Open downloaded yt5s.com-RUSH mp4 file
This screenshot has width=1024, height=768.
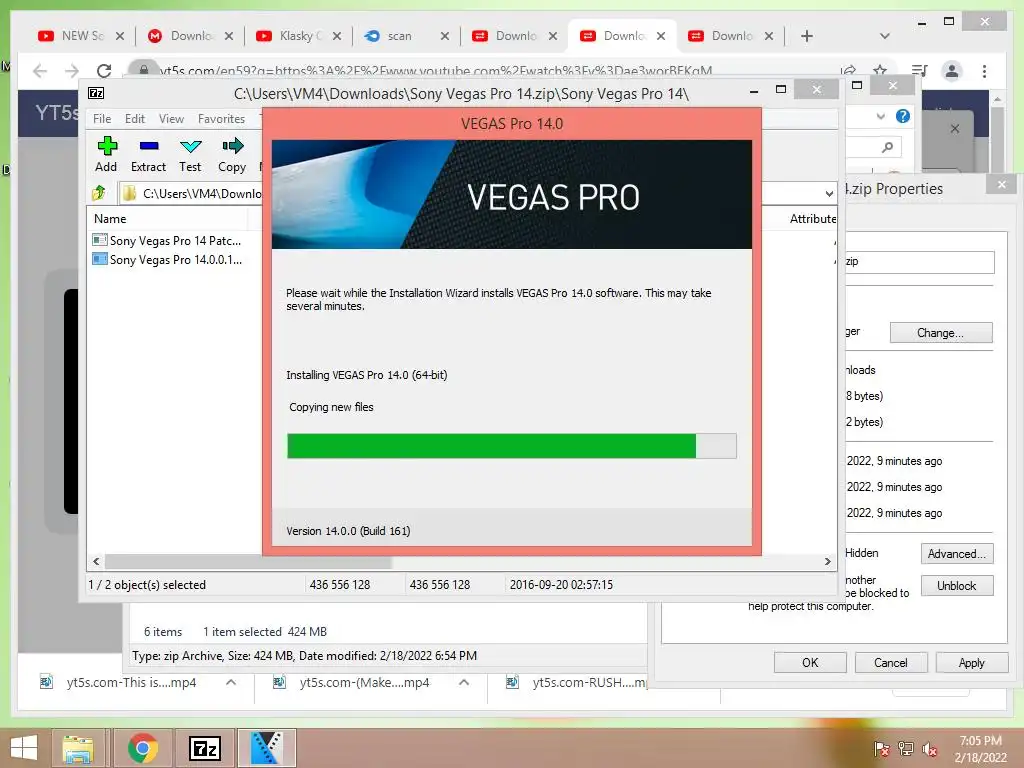tap(578, 682)
